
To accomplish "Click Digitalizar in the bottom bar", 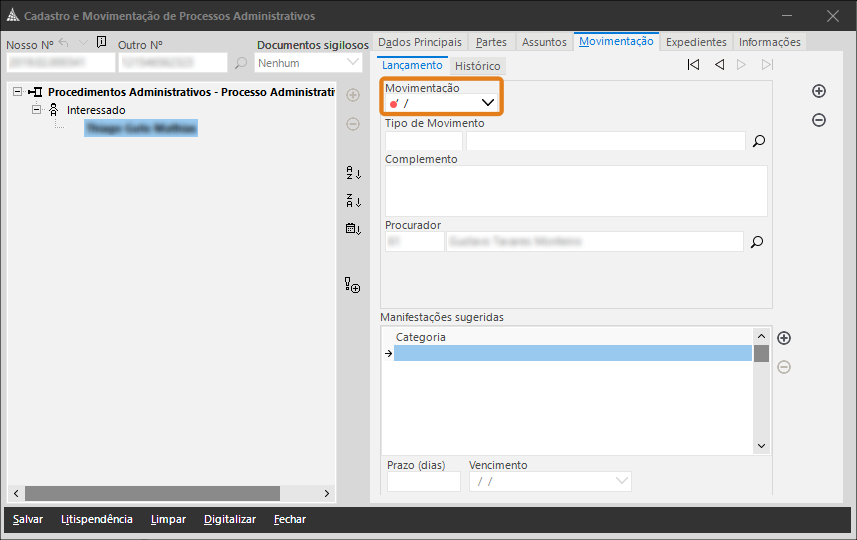I will click(x=230, y=519).
